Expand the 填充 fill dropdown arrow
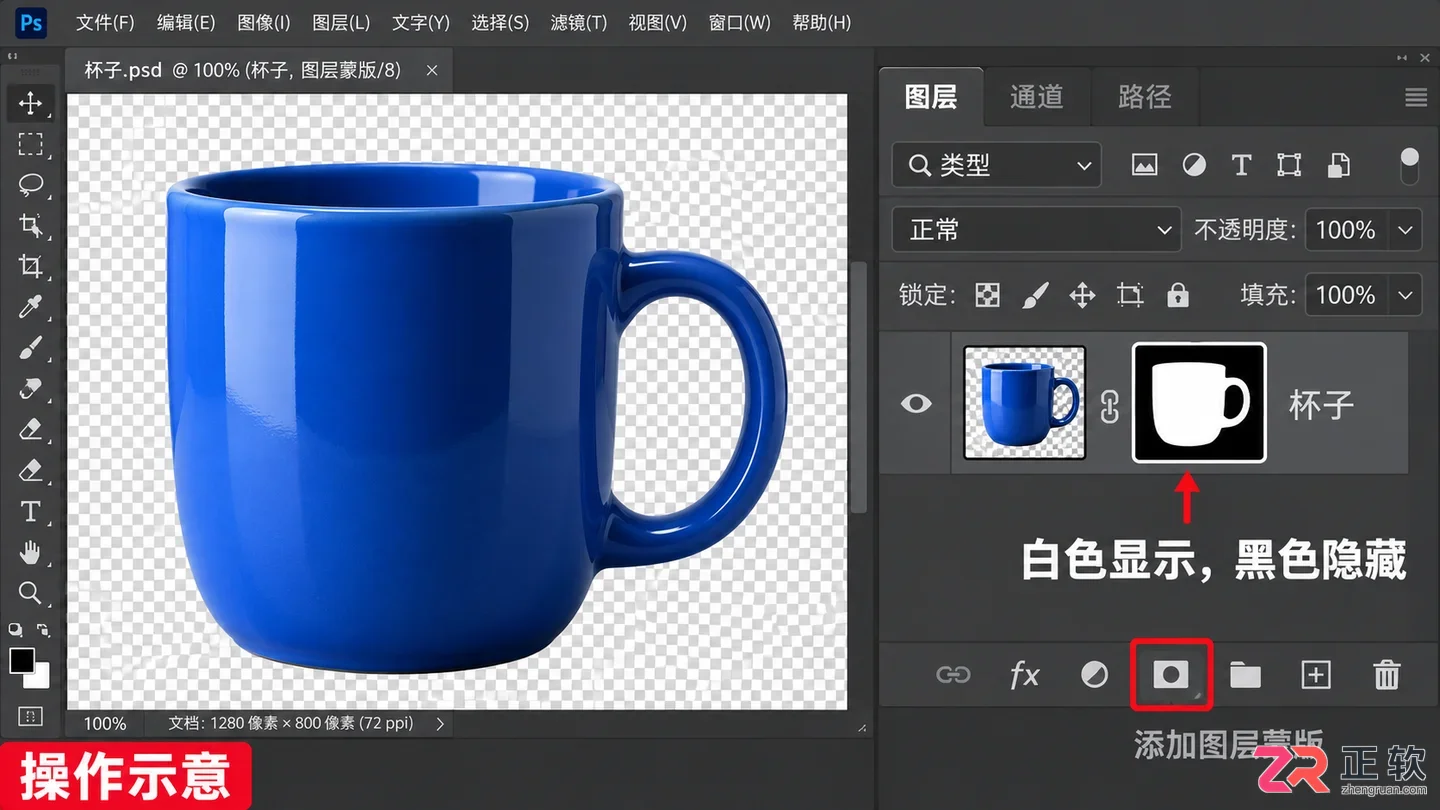Screen dimensions: 1440x810 pos(1405,295)
